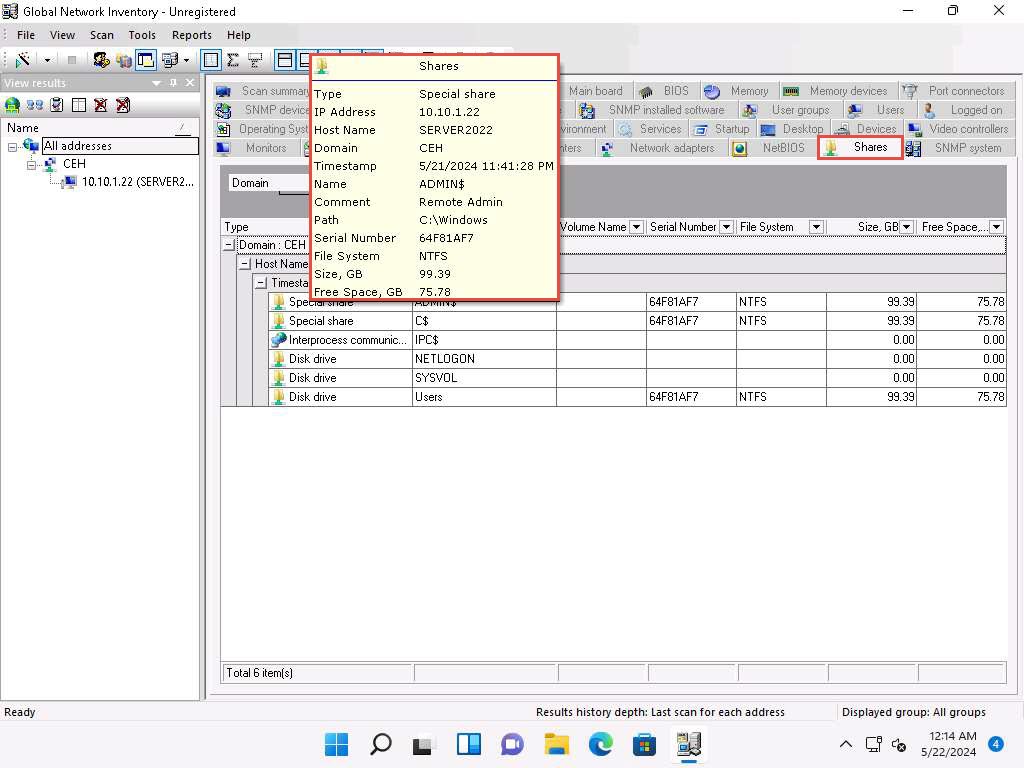
Task: Select the 10.10.1.22 SERVER2022 host
Action: point(137,182)
